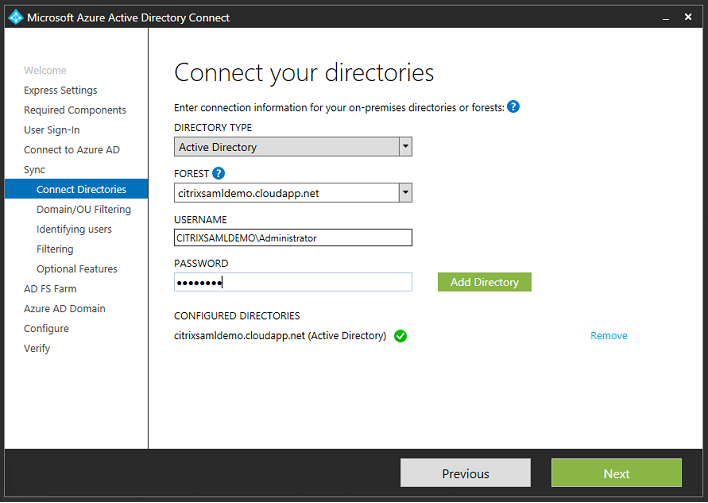Click the Azure AD Connect title bar logo
The width and height of the screenshot is (708, 503).
tap(15, 17)
